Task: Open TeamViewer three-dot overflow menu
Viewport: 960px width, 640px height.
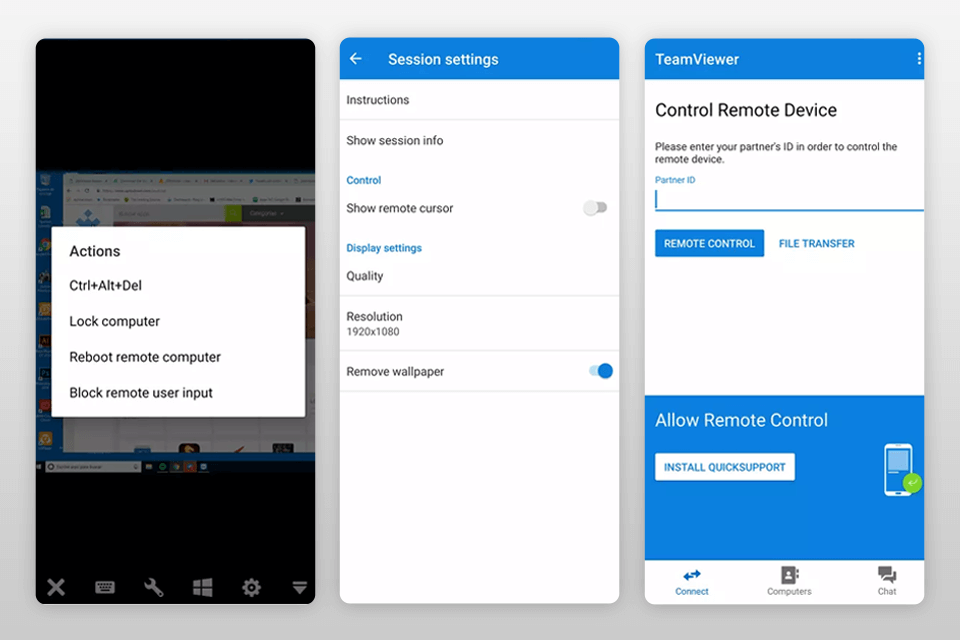Action: point(918,59)
